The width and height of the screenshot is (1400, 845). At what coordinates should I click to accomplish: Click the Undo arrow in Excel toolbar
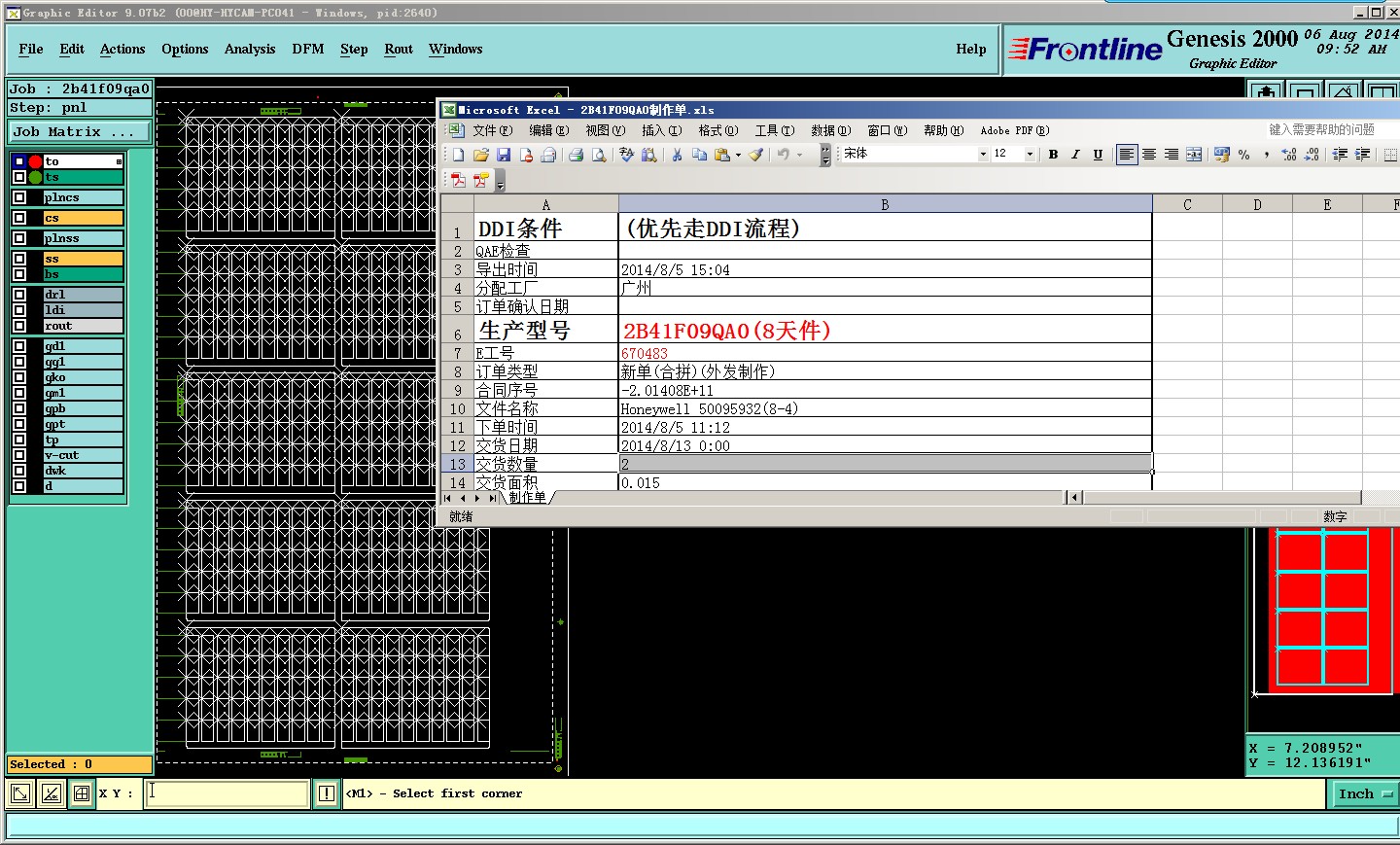pyautogui.click(x=783, y=155)
